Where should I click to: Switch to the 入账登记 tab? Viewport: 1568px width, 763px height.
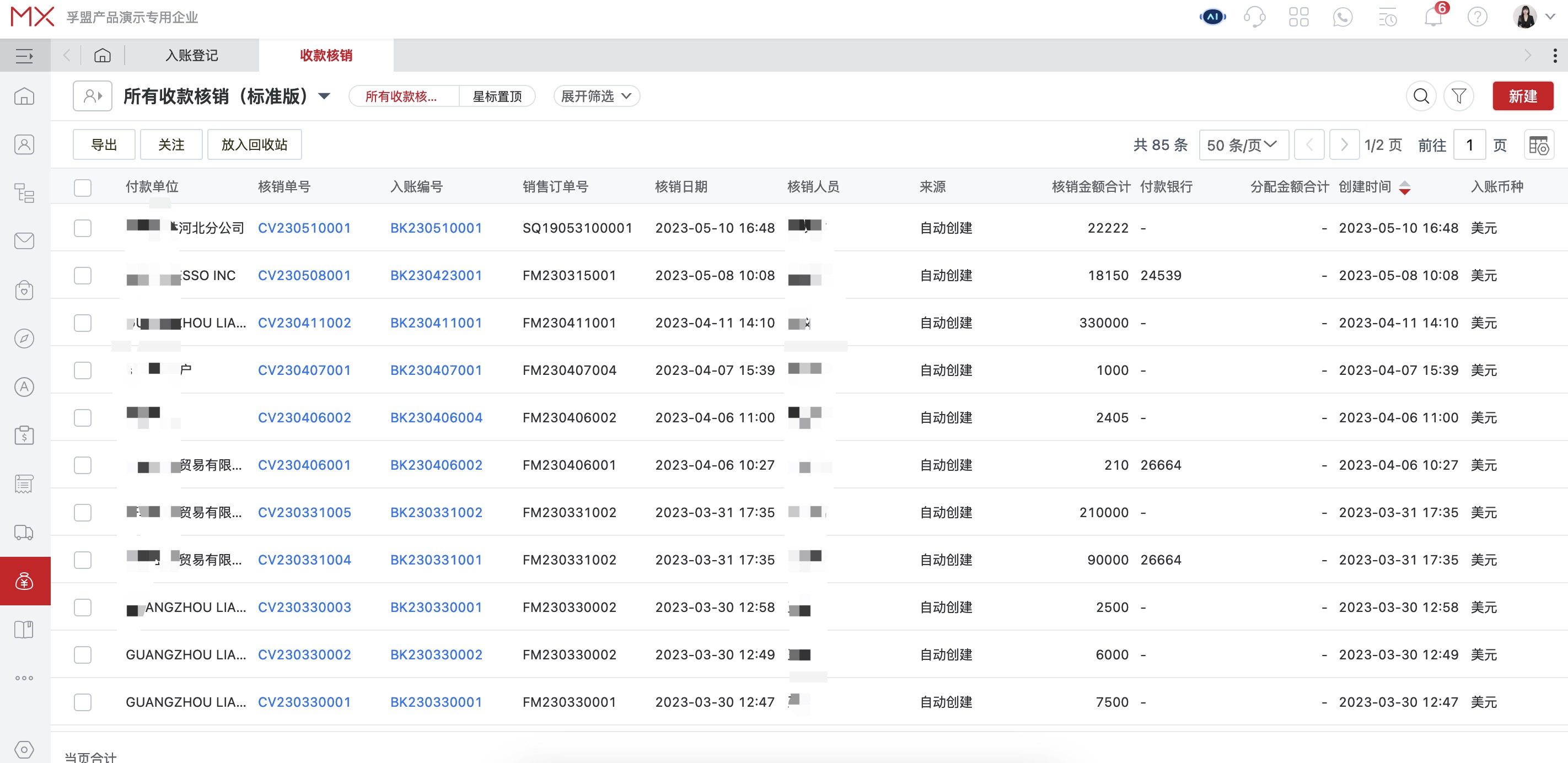tap(192, 55)
